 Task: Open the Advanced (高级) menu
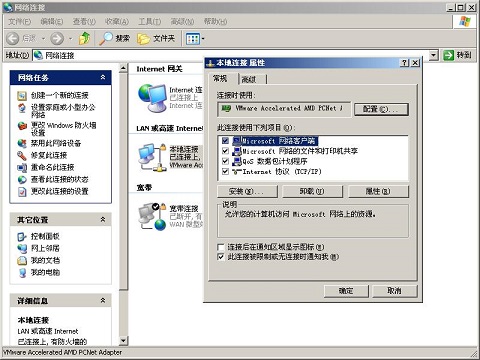182,22
